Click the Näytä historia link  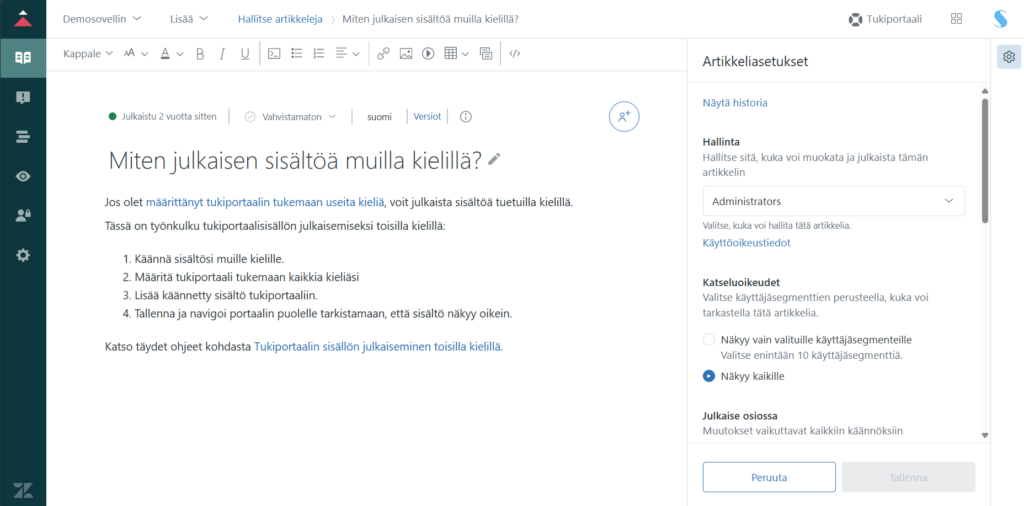point(735,103)
